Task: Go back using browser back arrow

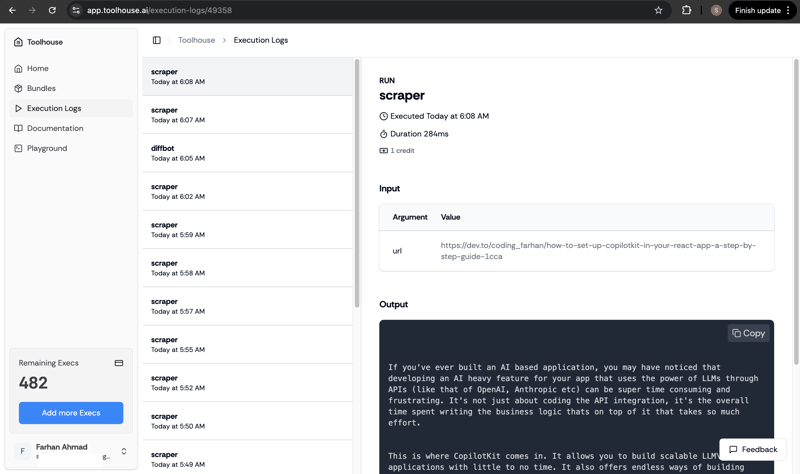Action: [12, 10]
